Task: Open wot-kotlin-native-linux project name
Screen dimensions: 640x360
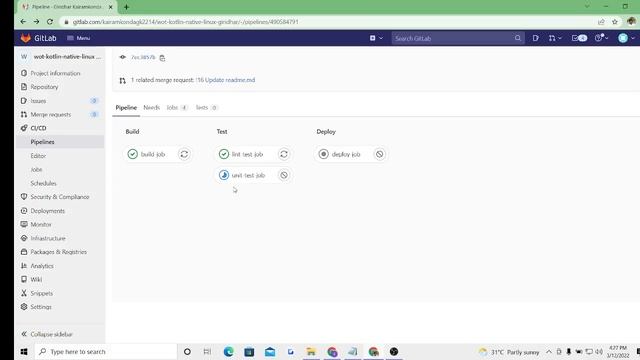Action: pos(67,56)
